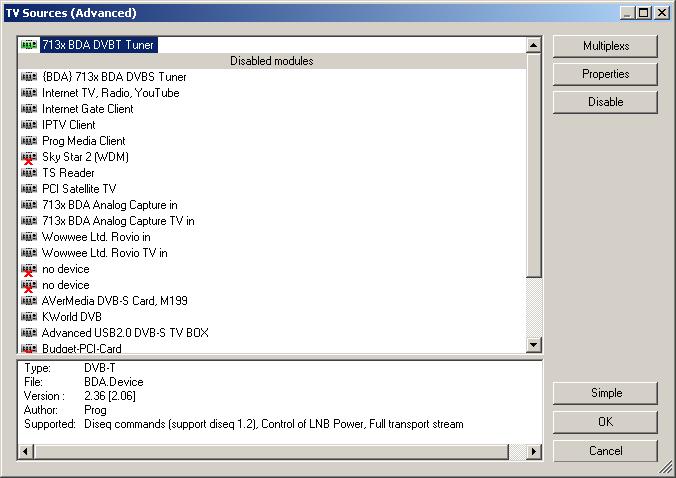Open Properties for selected source
The height and width of the screenshot is (478, 676).
tap(604, 74)
